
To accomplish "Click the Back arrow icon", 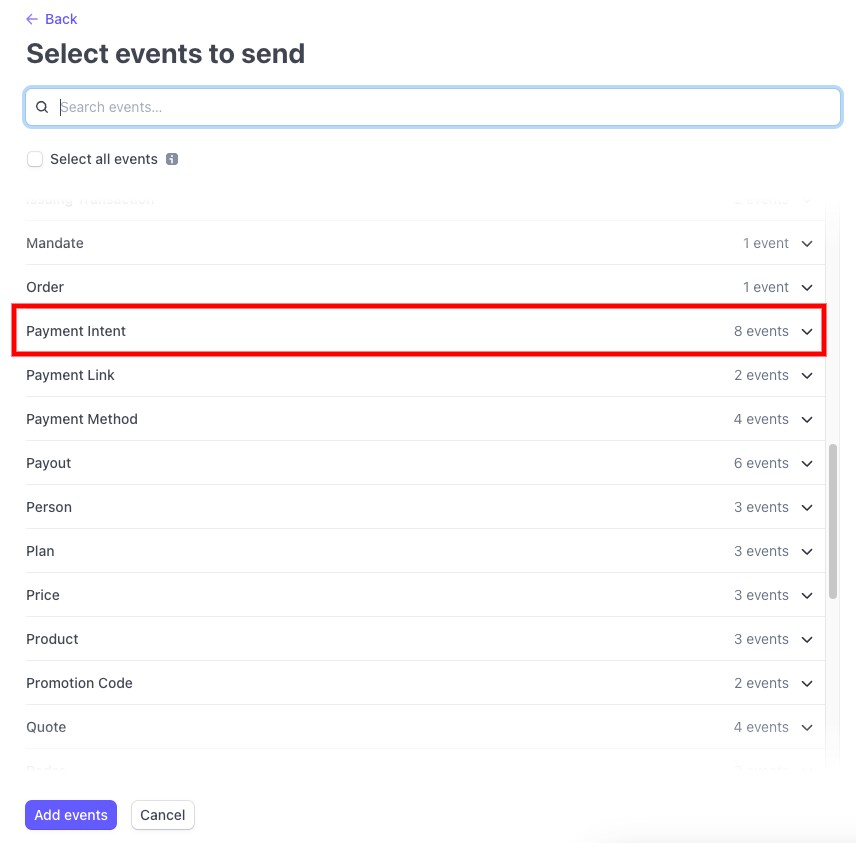I will (x=32, y=19).
